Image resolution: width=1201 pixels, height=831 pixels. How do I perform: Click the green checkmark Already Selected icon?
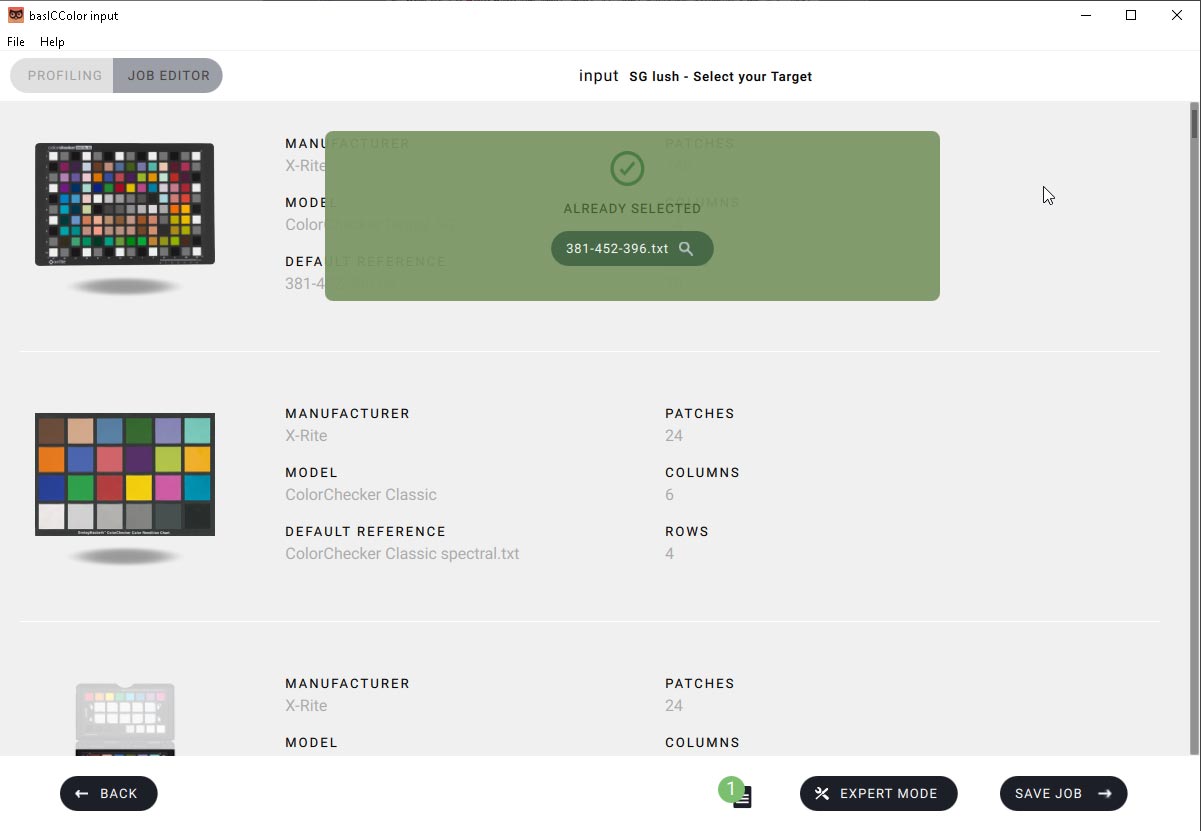pyautogui.click(x=627, y=168)
